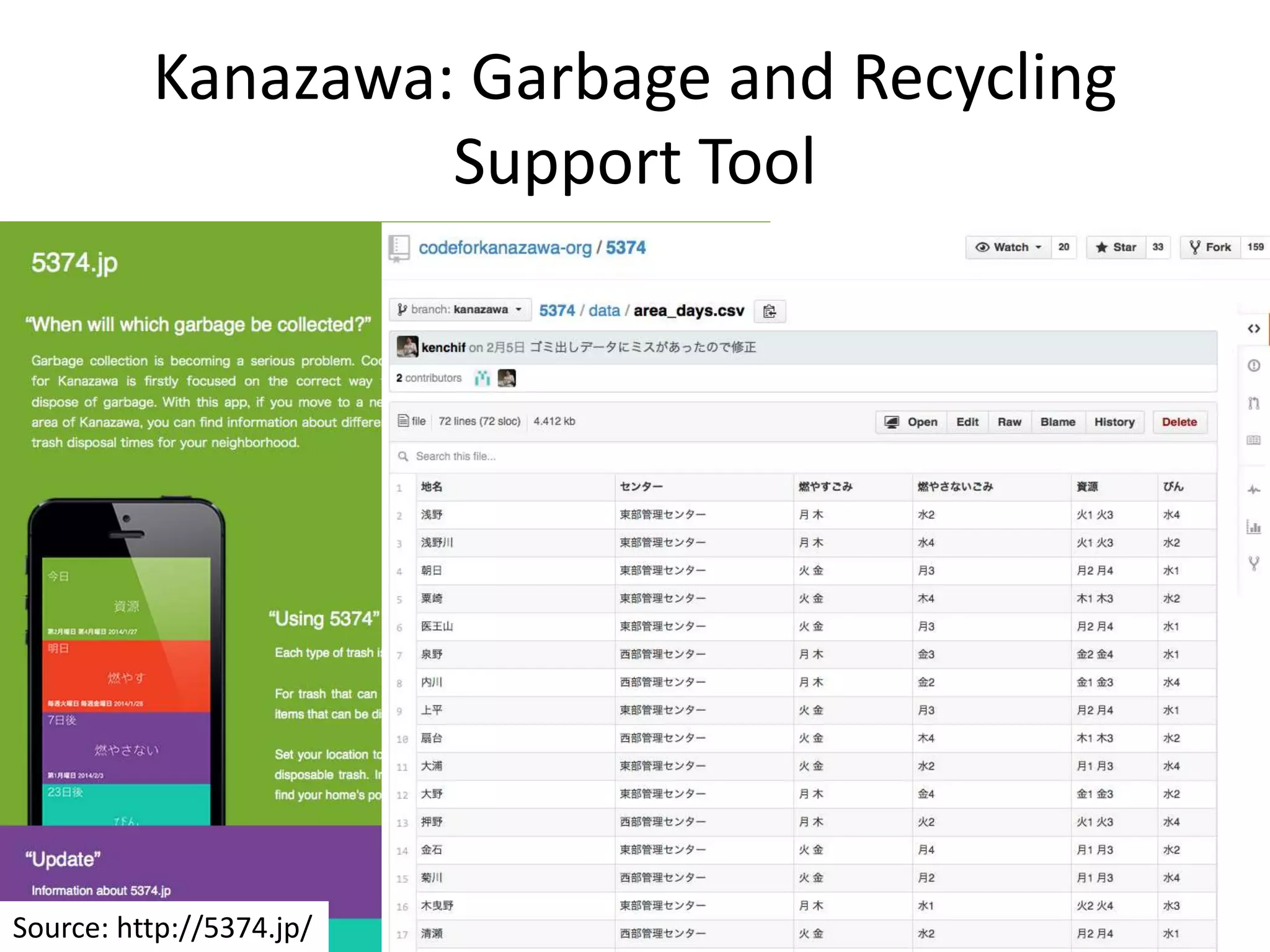Open the forks count 159
Screen dimensions: 1270x952
tap(1255, 247)
